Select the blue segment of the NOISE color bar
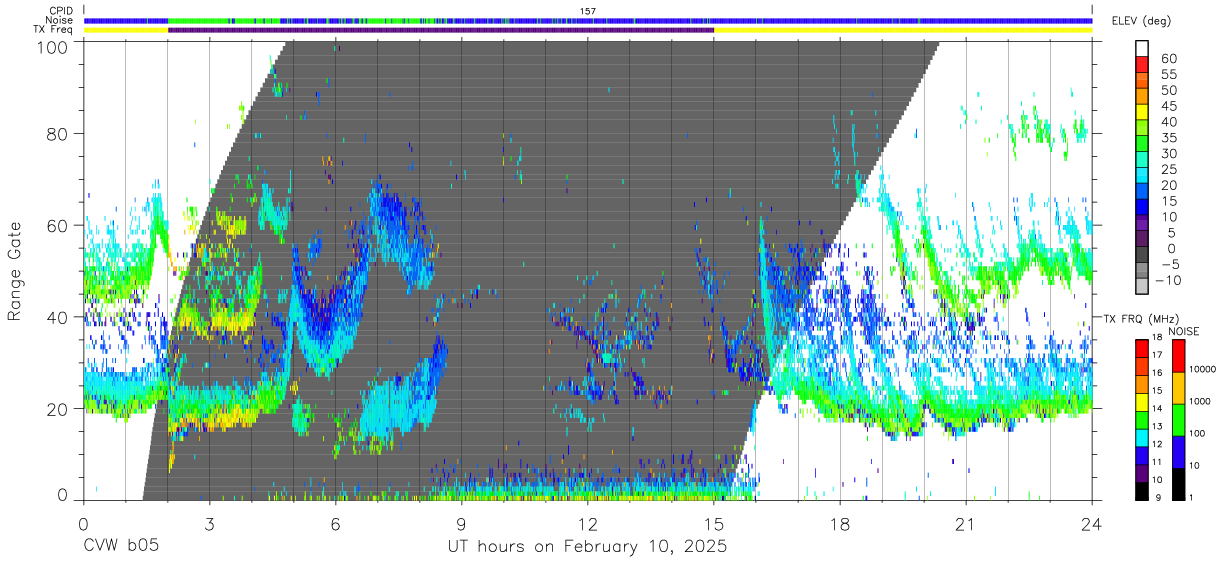 pyautogui.click(x=1177, y=451)
